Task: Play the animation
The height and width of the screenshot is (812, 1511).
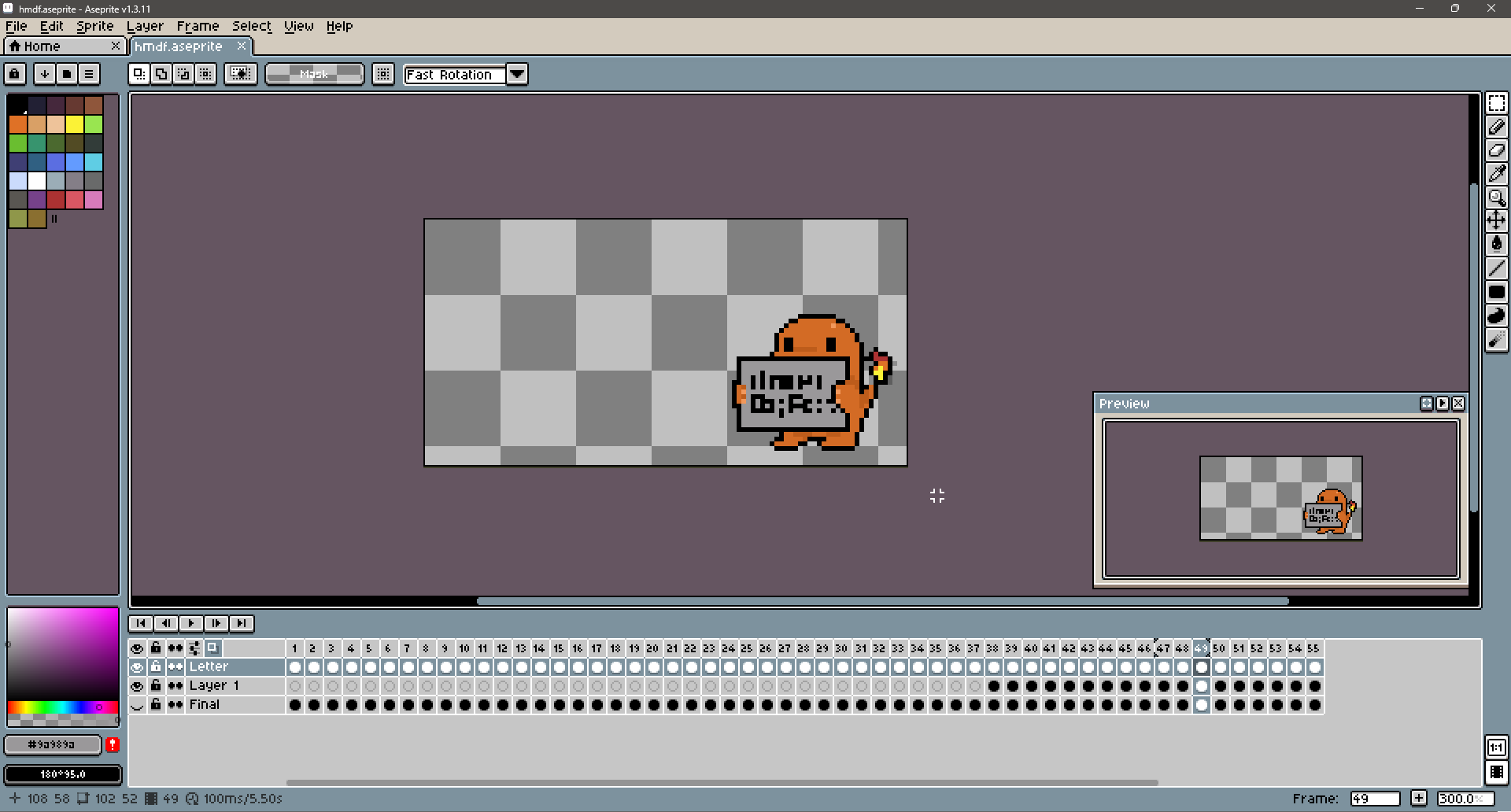Action: pos(191,623)
